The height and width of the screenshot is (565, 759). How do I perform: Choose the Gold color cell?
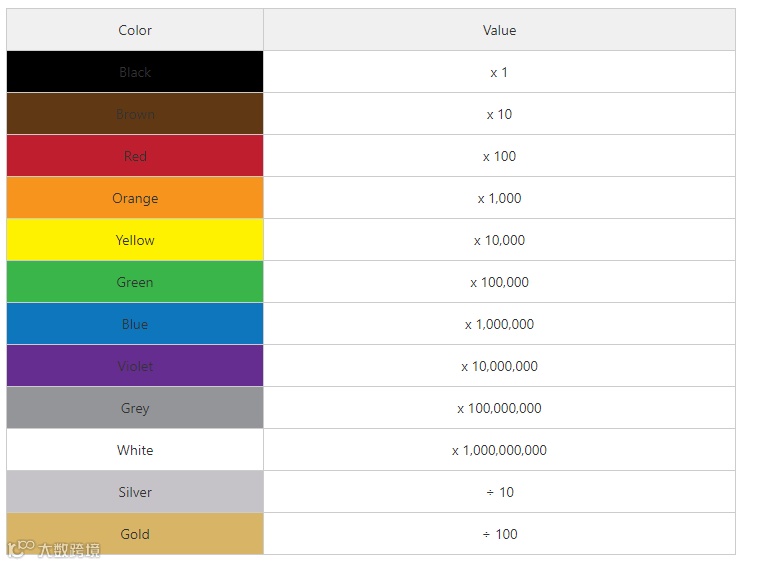[x=135, y=534]
